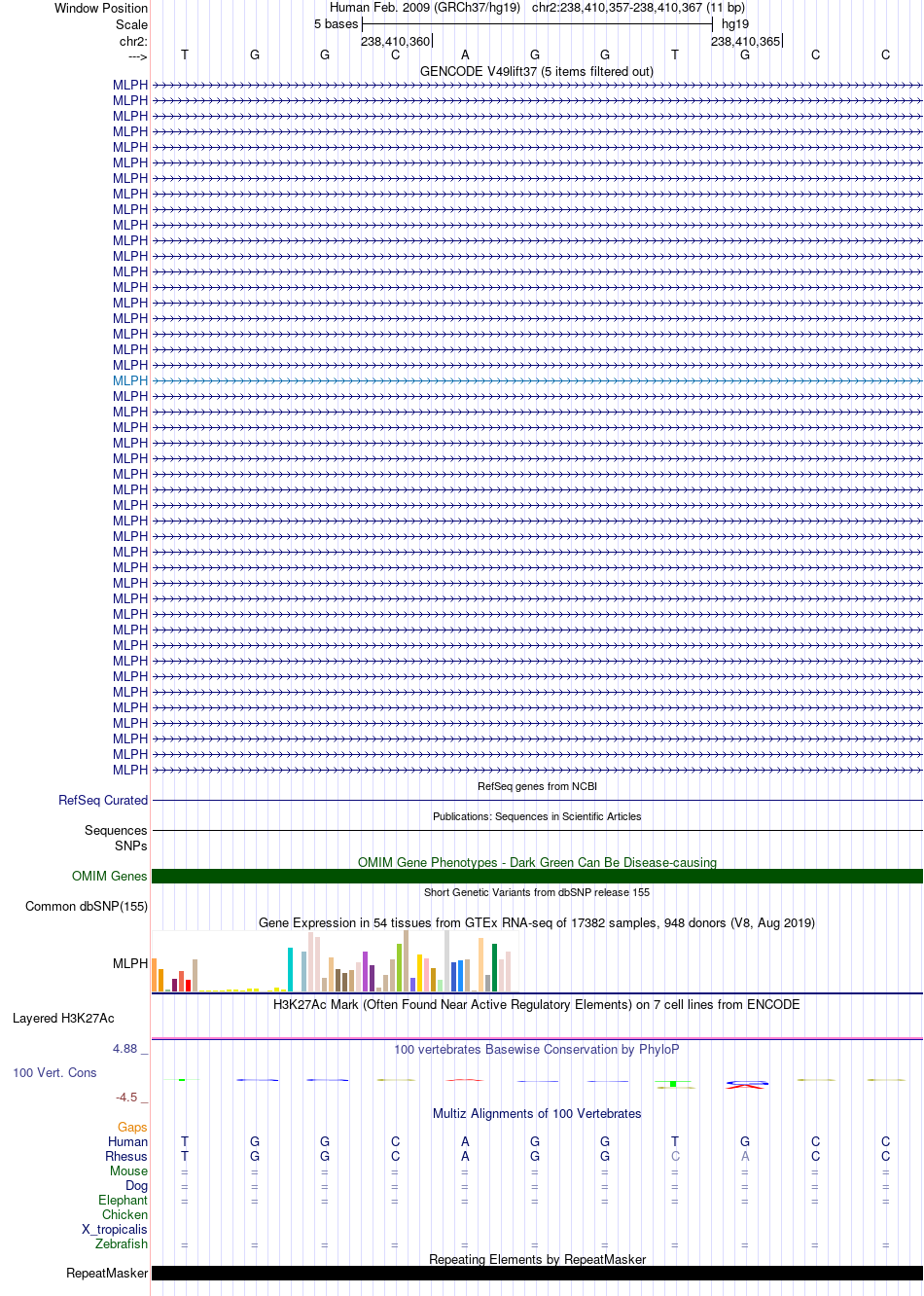Viewport: 924px width, 1296px height.
Task: Click the red and blue PhyloP conservation mark
Action: tap(747, 1085)
